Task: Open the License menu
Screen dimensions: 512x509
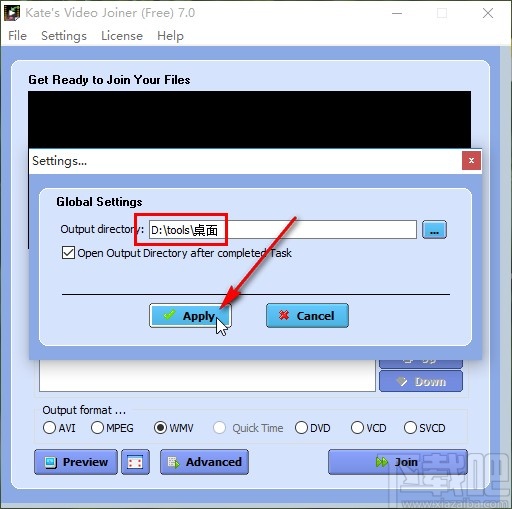Action: [x=122, y=36]
